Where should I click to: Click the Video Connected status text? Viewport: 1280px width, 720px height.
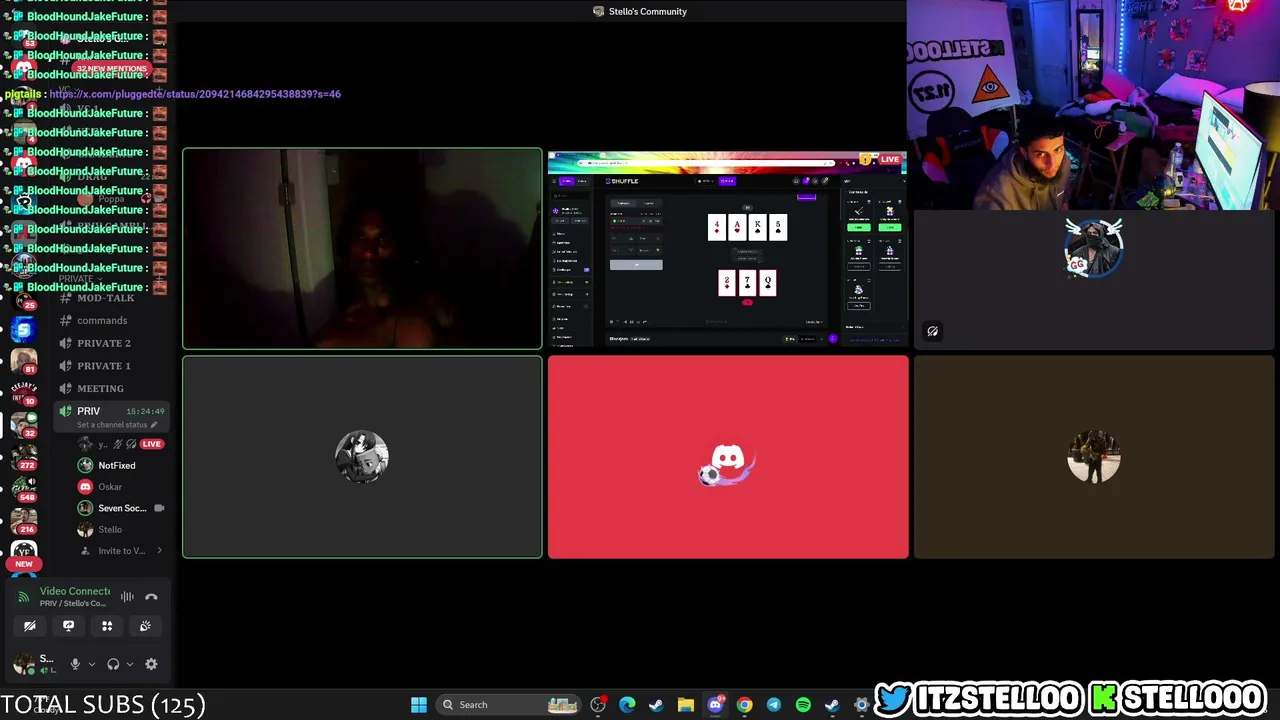pyautogui.click(x=75, y=591)
